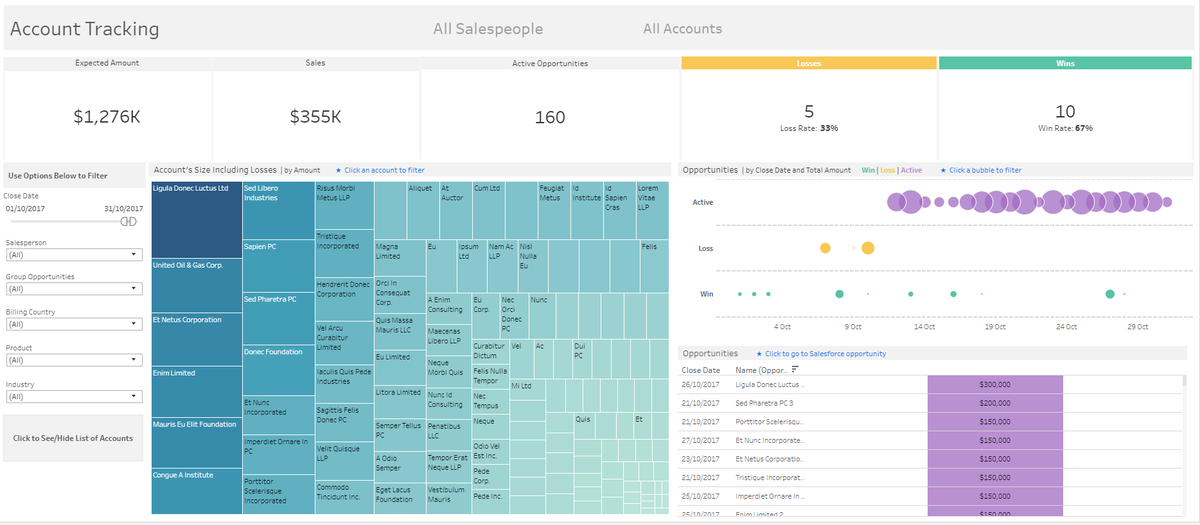Select the Sapien PC treemap tile
Screen dimensions: 1200x525
coord(278,266)
